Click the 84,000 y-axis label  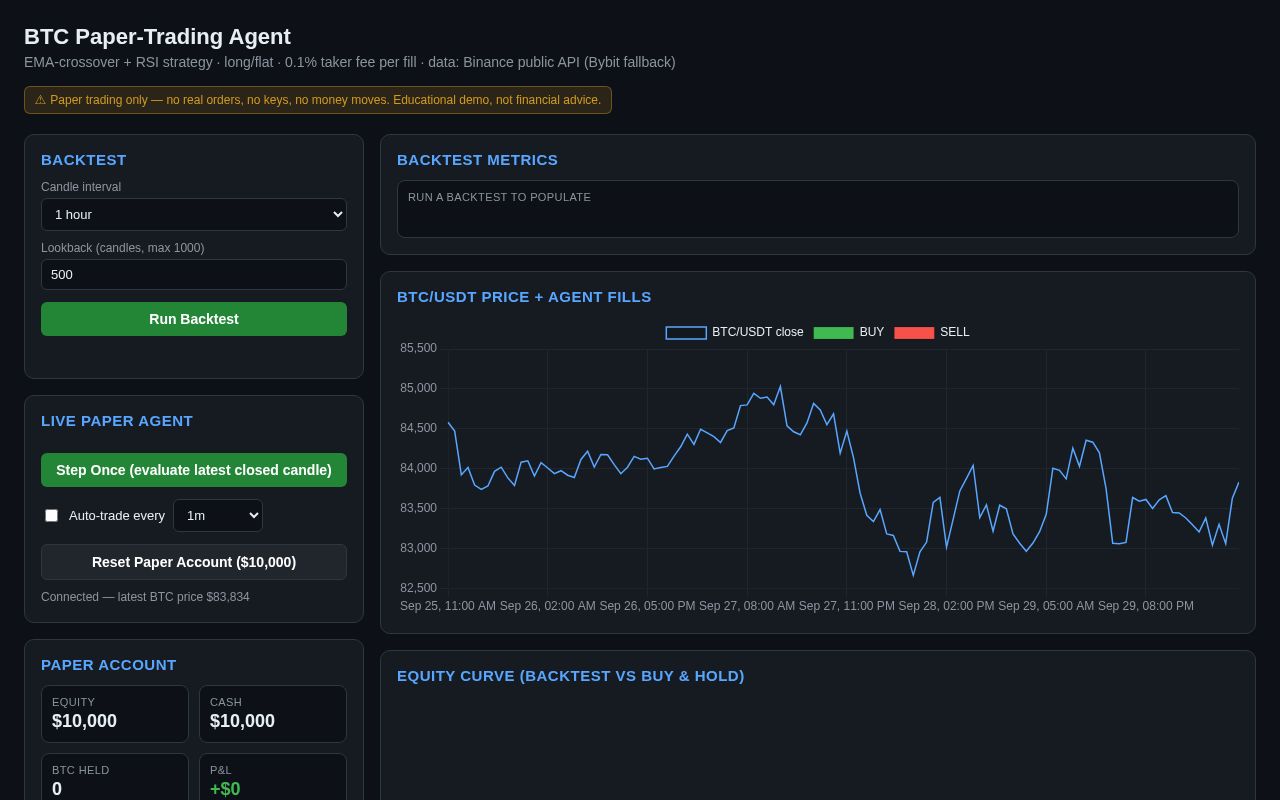418,468
